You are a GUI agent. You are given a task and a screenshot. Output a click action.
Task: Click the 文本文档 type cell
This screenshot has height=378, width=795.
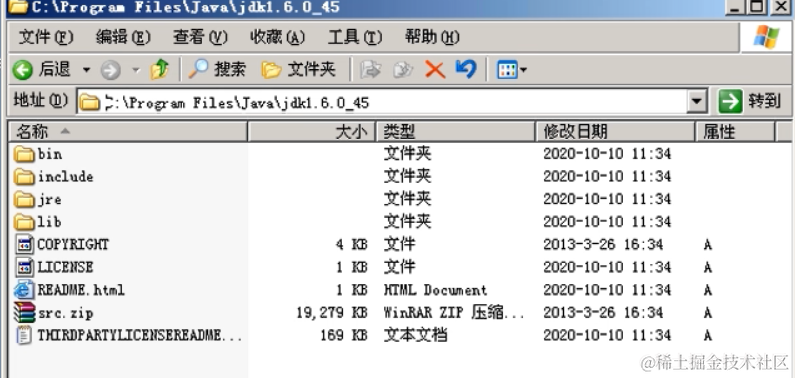(415, 335)
